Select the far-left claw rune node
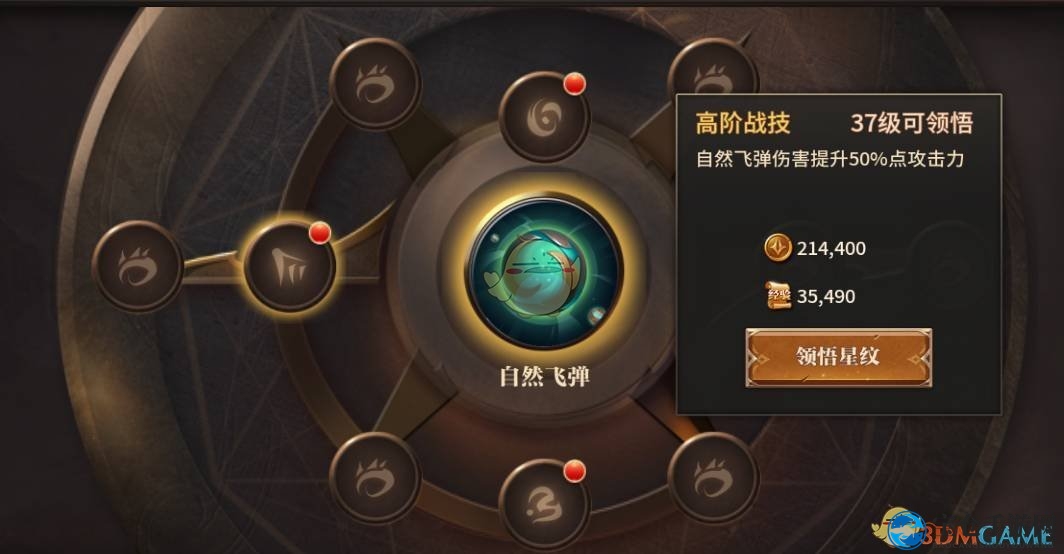Screen dimensions: 1064x554 (x=138, y=266)
